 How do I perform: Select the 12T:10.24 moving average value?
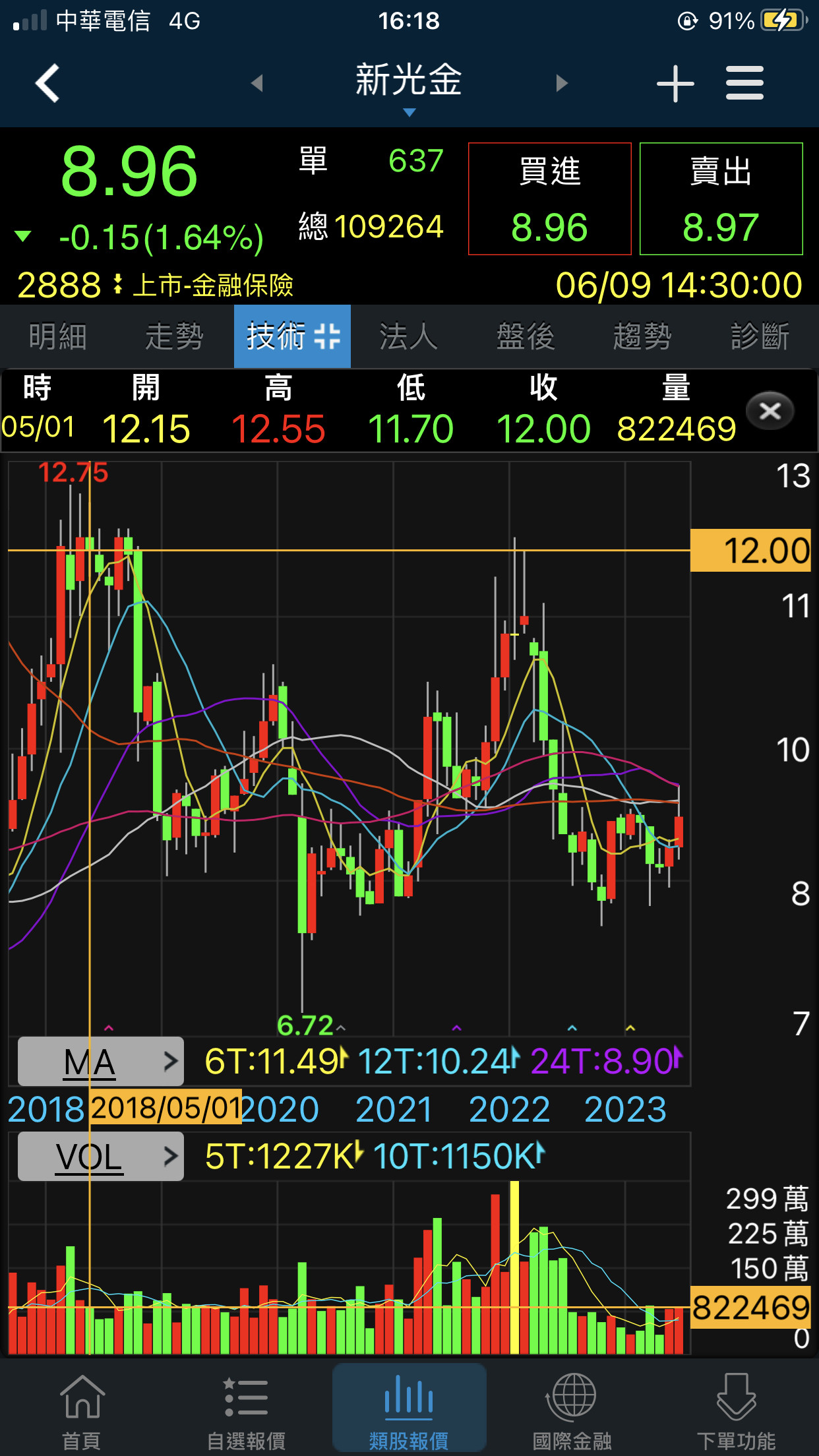(439, 1062)
